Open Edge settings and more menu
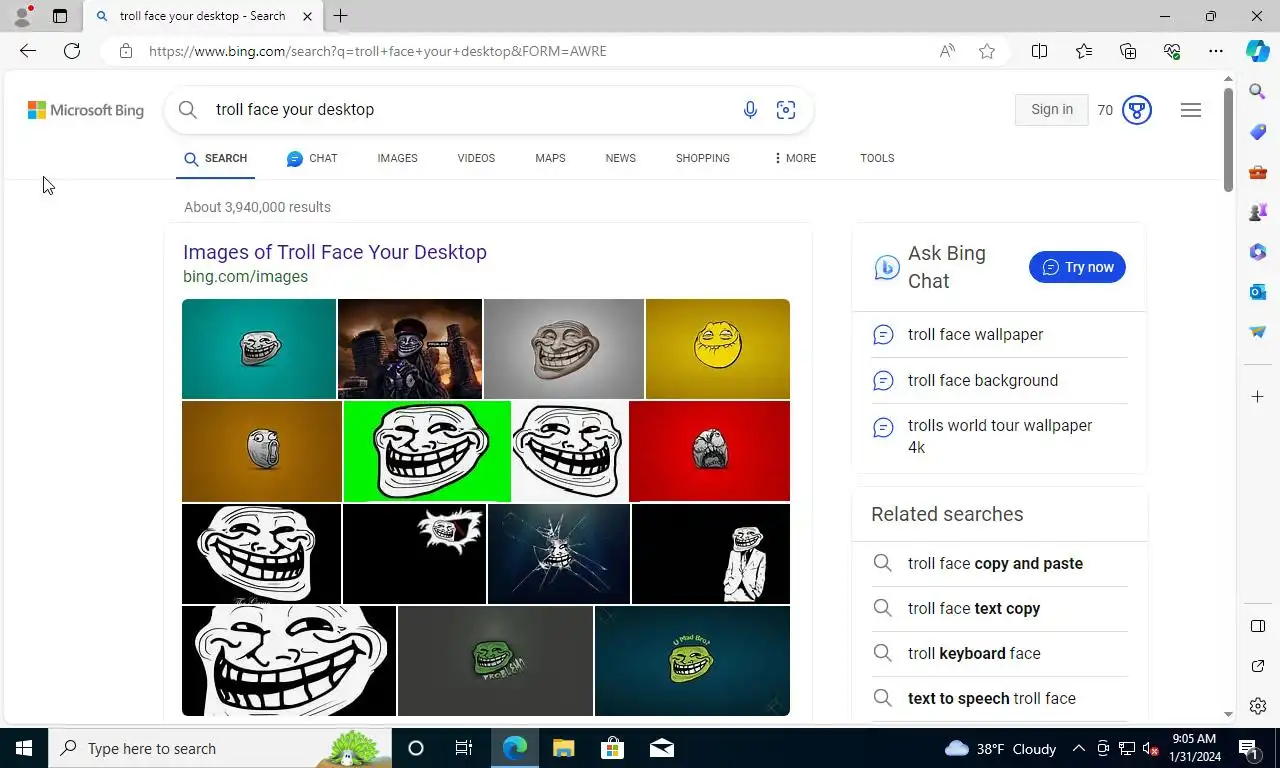Viewport: 1280px width, 768px height. coord(1216,51)
